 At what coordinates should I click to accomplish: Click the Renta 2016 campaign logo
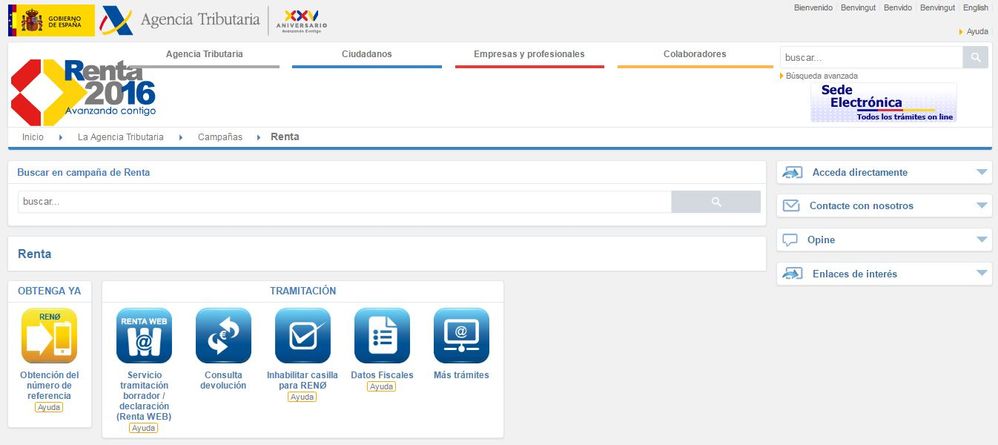point(84,91)
